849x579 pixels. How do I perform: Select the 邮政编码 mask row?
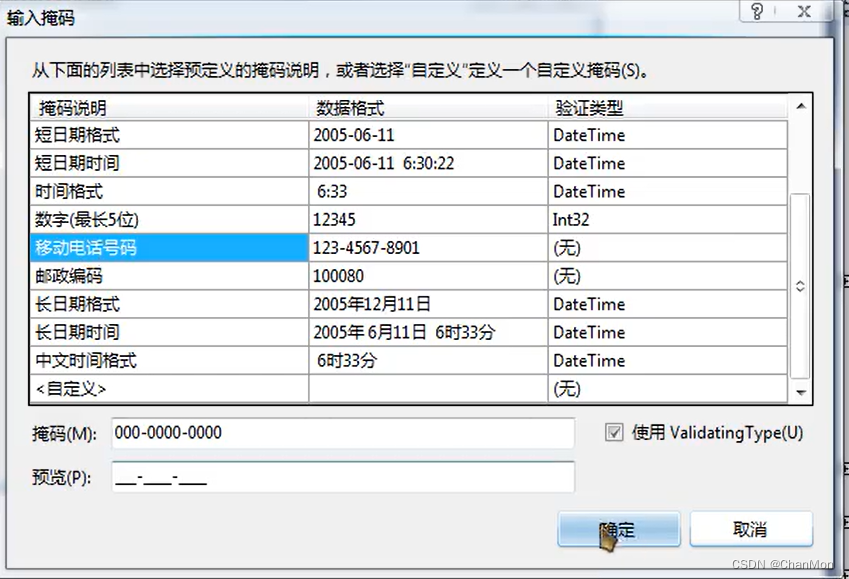(150, 276)
